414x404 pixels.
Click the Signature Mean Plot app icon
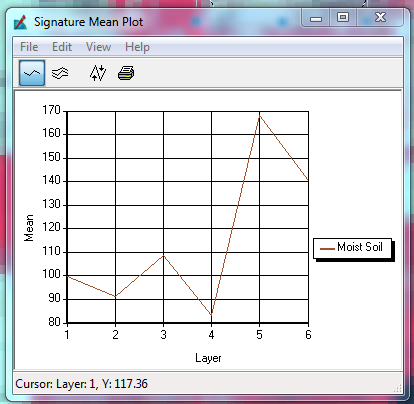[x=20, y=22]
